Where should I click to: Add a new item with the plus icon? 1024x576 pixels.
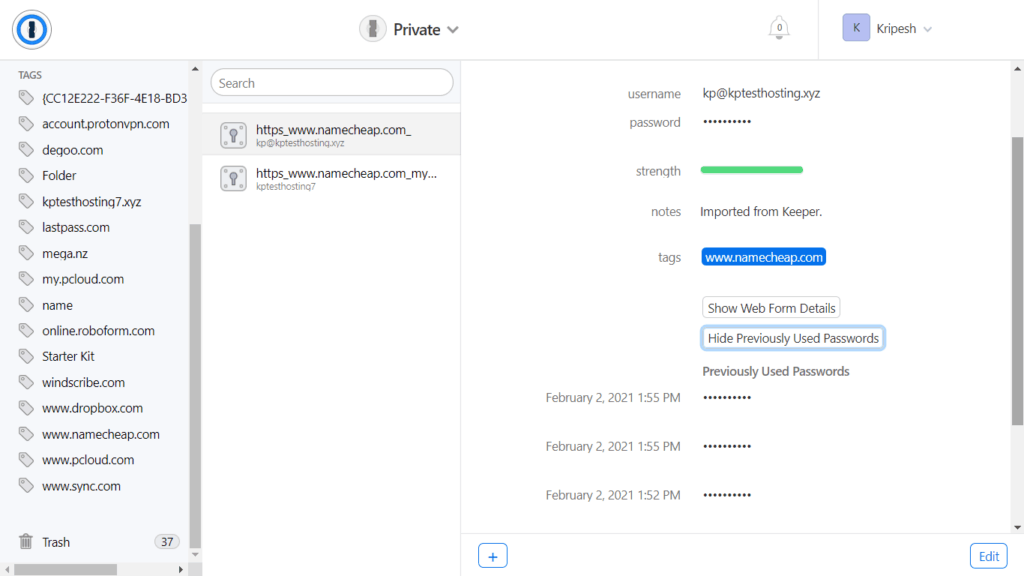[492, 555]
